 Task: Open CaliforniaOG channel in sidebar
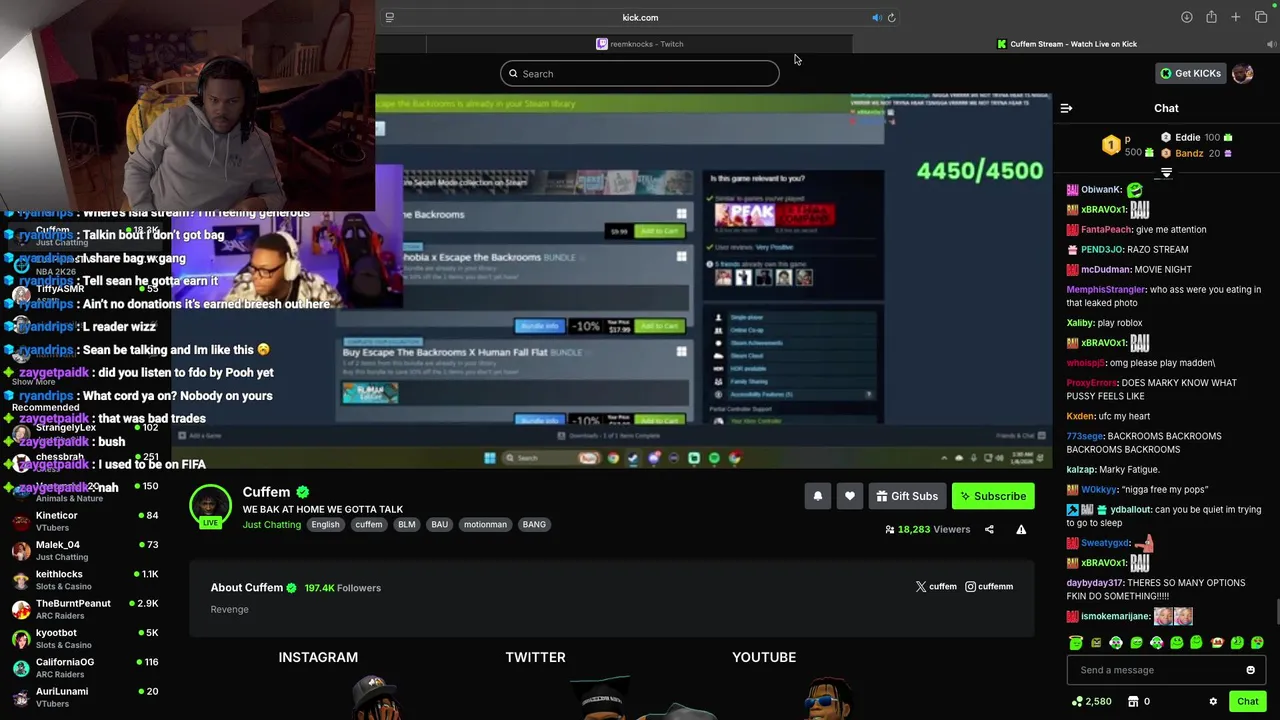point(85,668)
